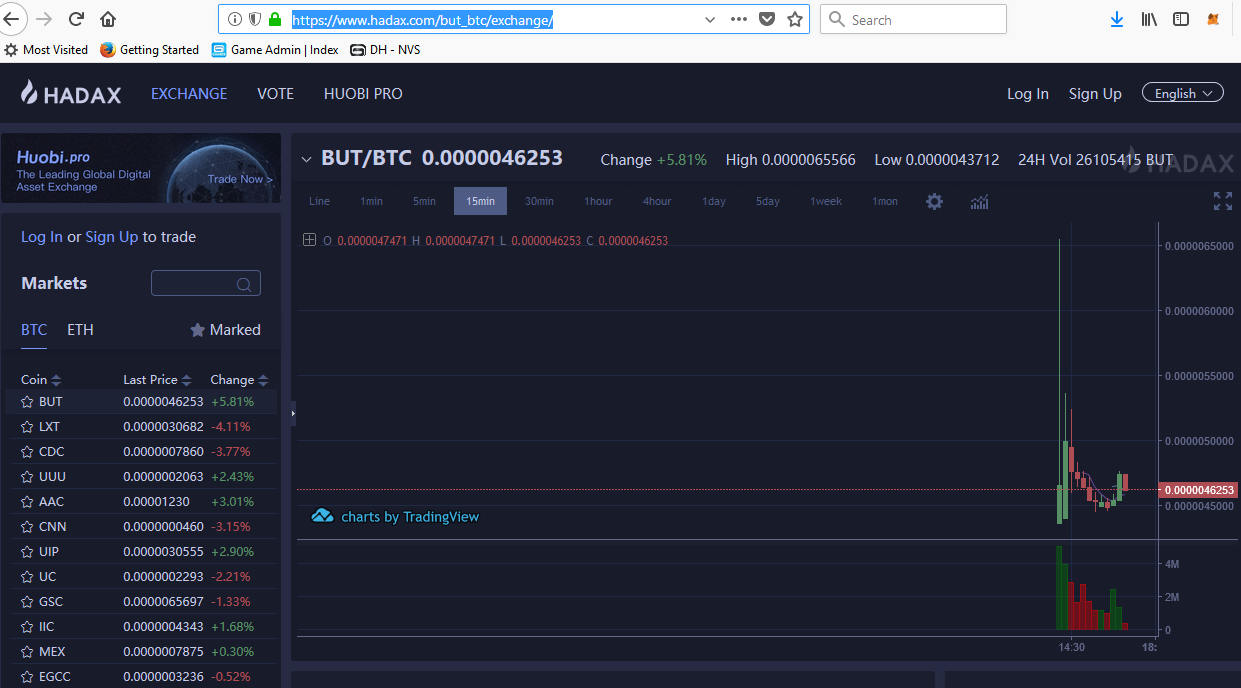
Task: Toggle fullscreen chart icon
Action: tap(1222, 201)
